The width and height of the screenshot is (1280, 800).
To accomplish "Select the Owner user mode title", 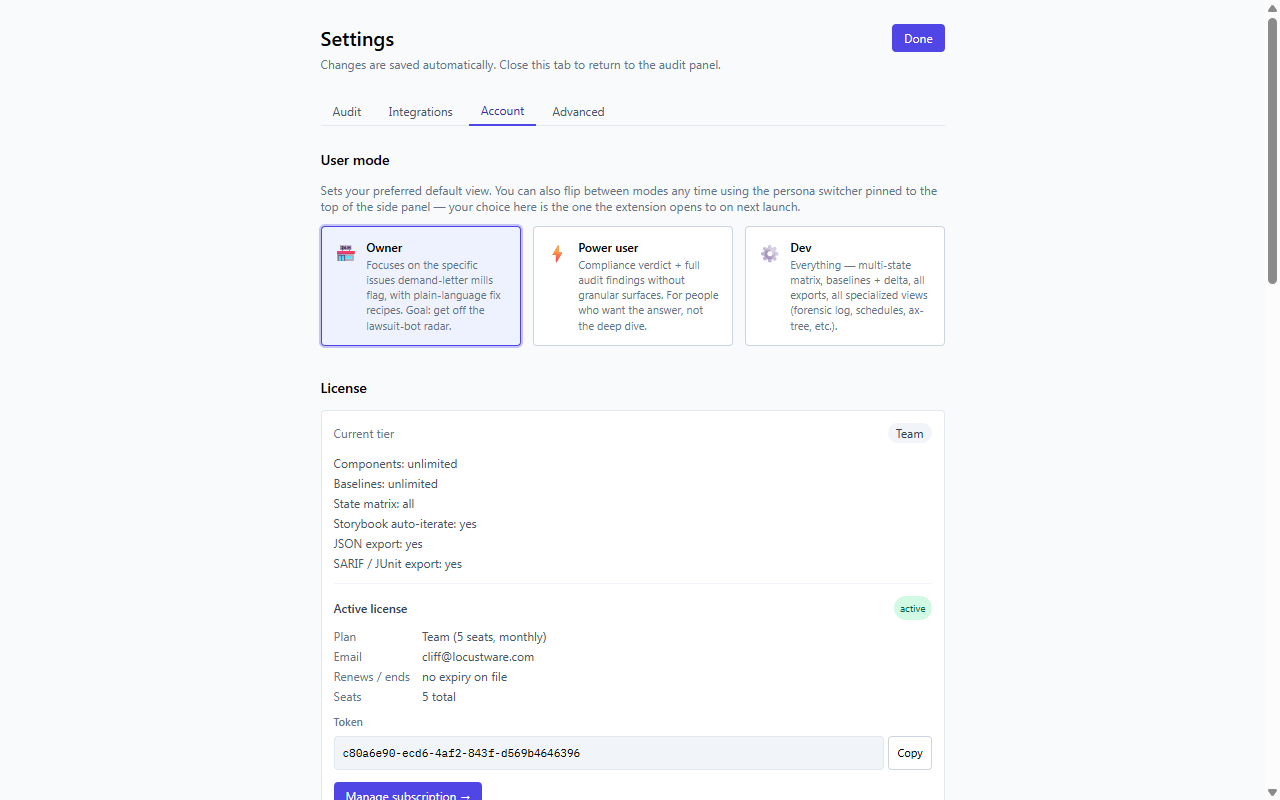I will pos(384,248).
